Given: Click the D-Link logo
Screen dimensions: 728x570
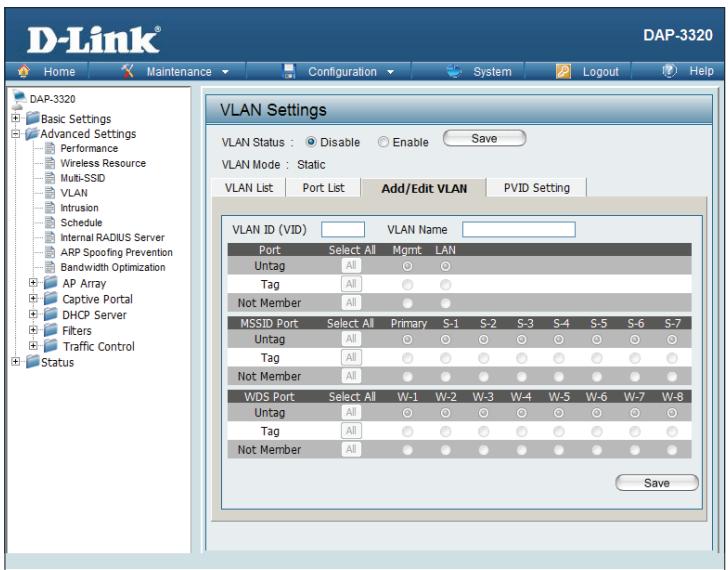Looking at the screenshot, I should pos(94,40).
